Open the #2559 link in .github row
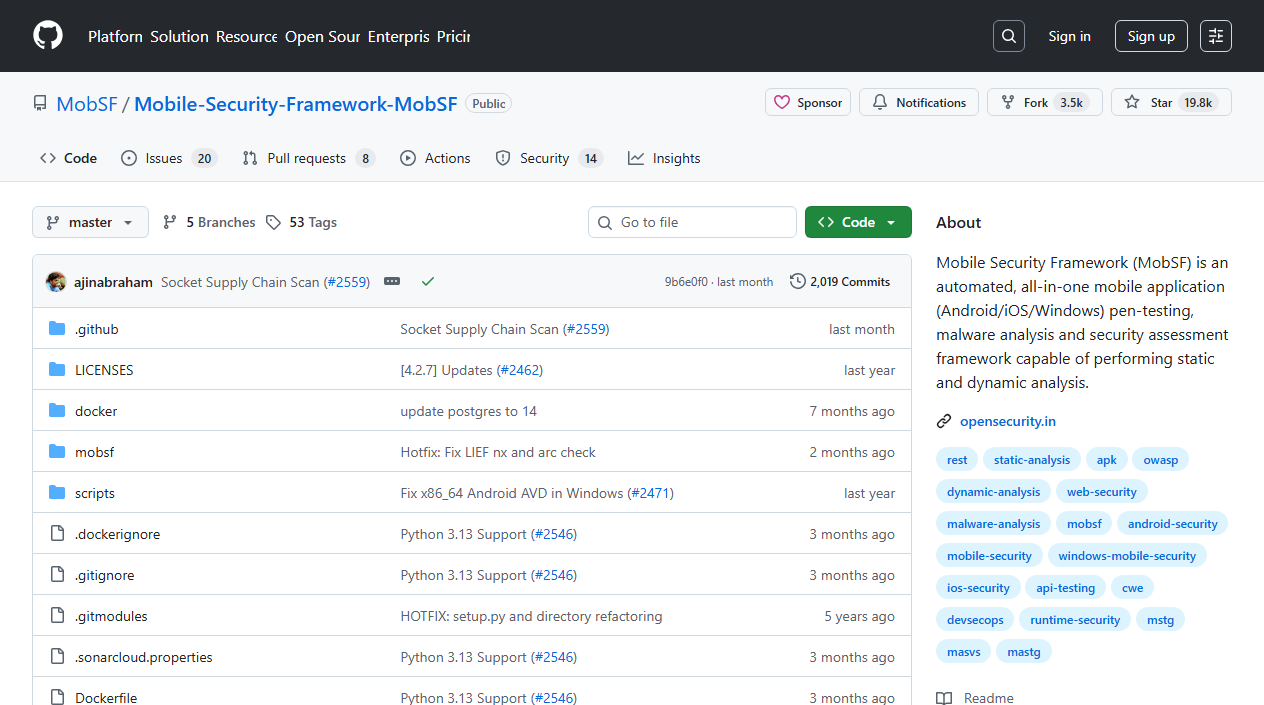Image resolution: width=1264 pixels, height=705 pixels. pos(586,329)
